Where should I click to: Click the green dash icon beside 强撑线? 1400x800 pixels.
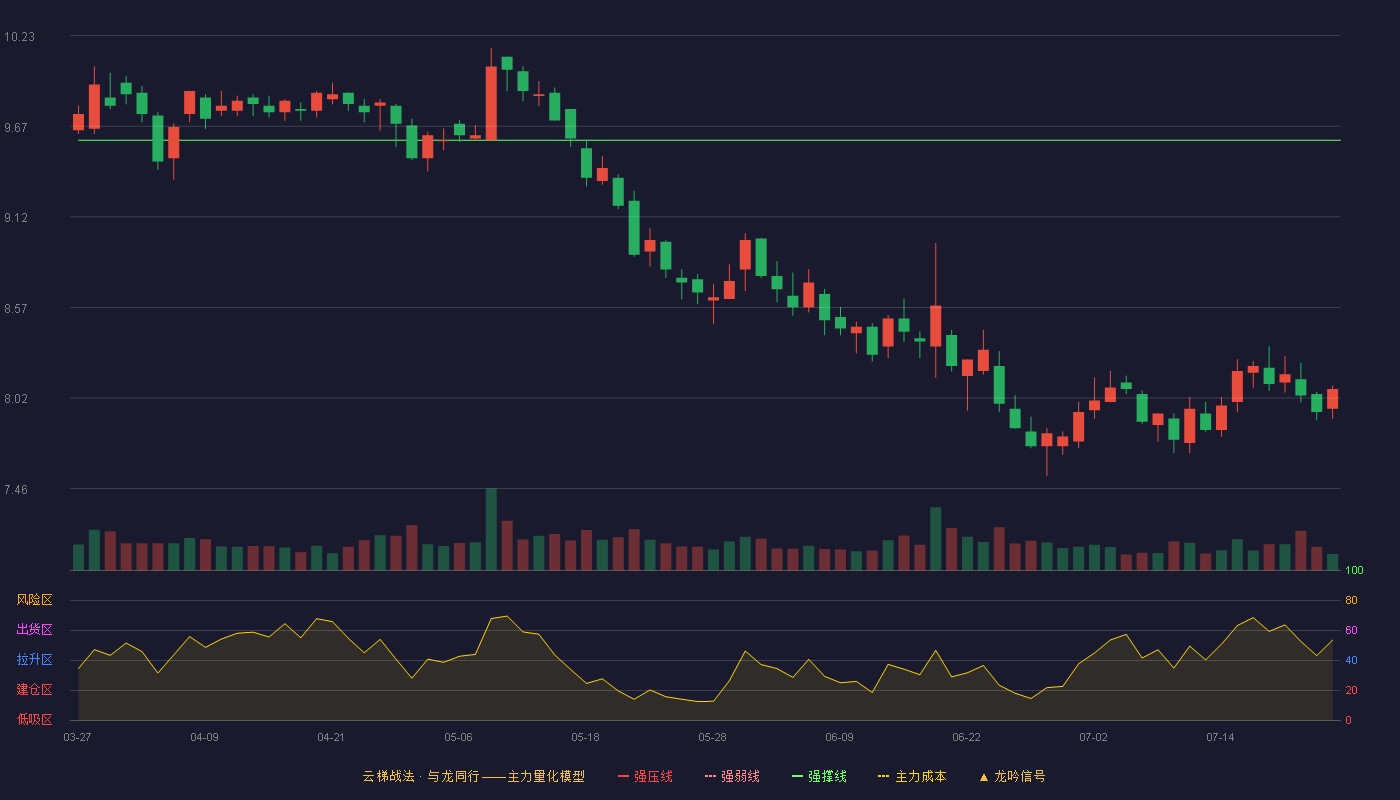tap(798, 776)
